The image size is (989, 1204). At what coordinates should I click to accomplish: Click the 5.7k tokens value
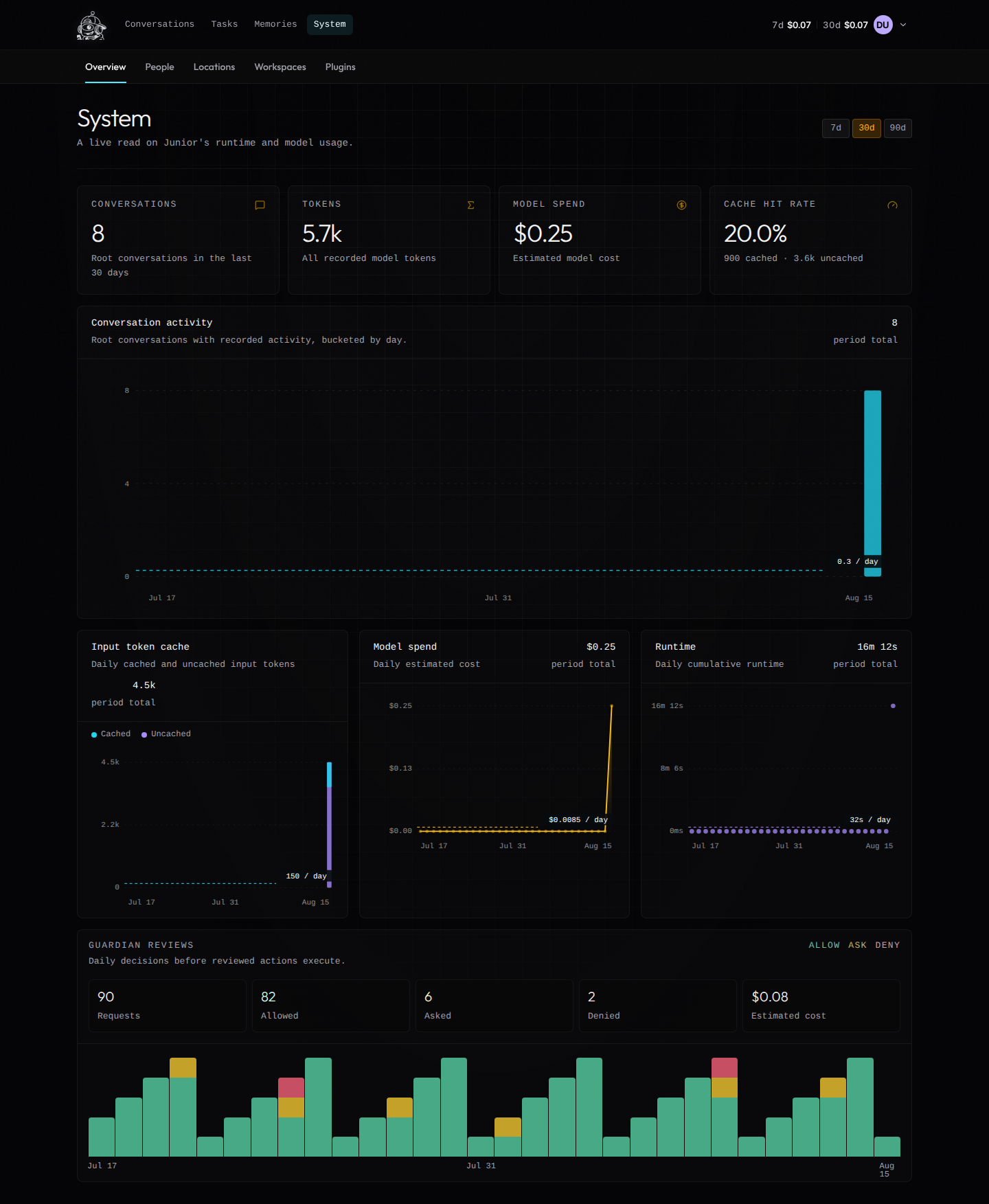point(322,234)
